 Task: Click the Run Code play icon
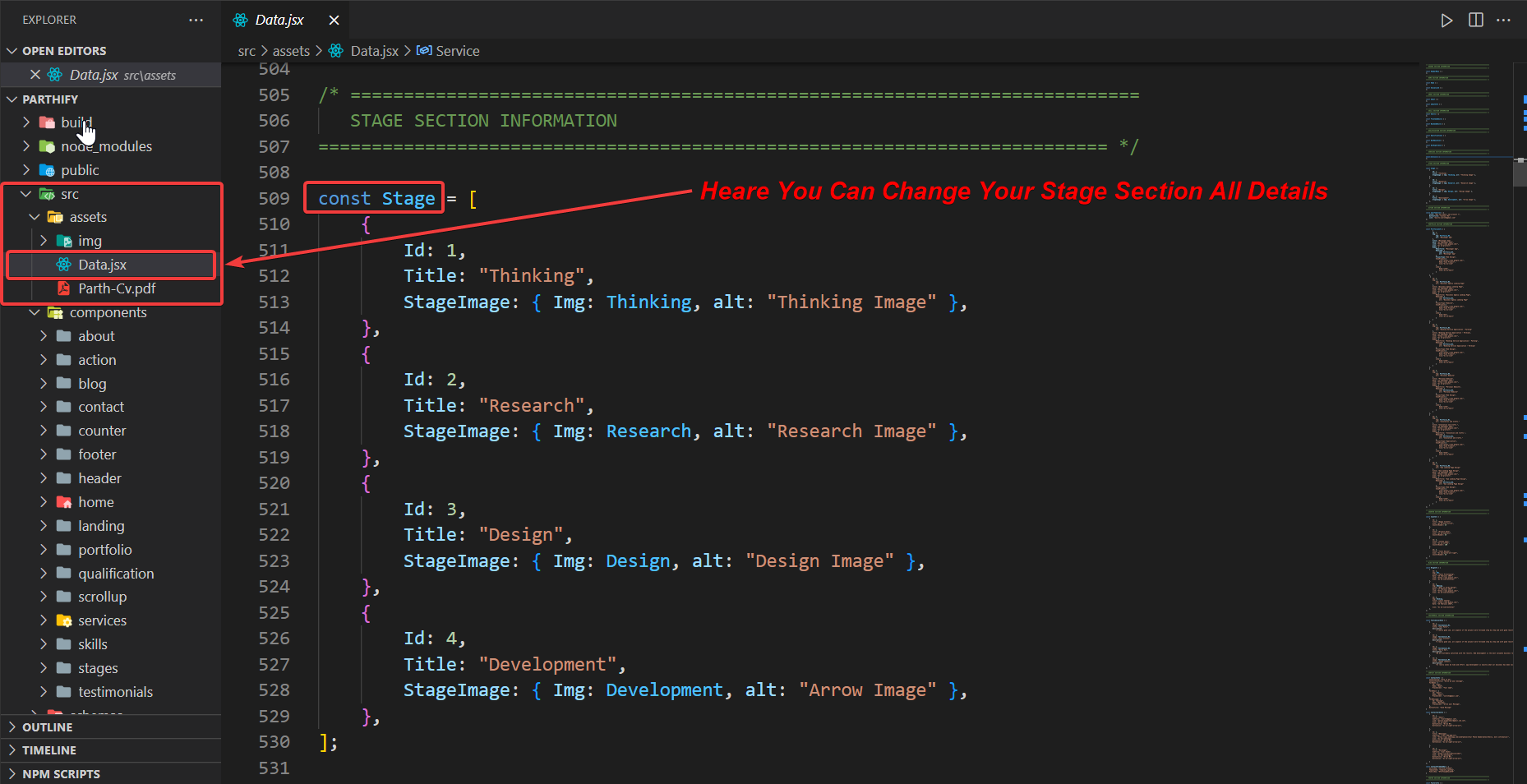pyautogui.click(x=1446, y=21)
